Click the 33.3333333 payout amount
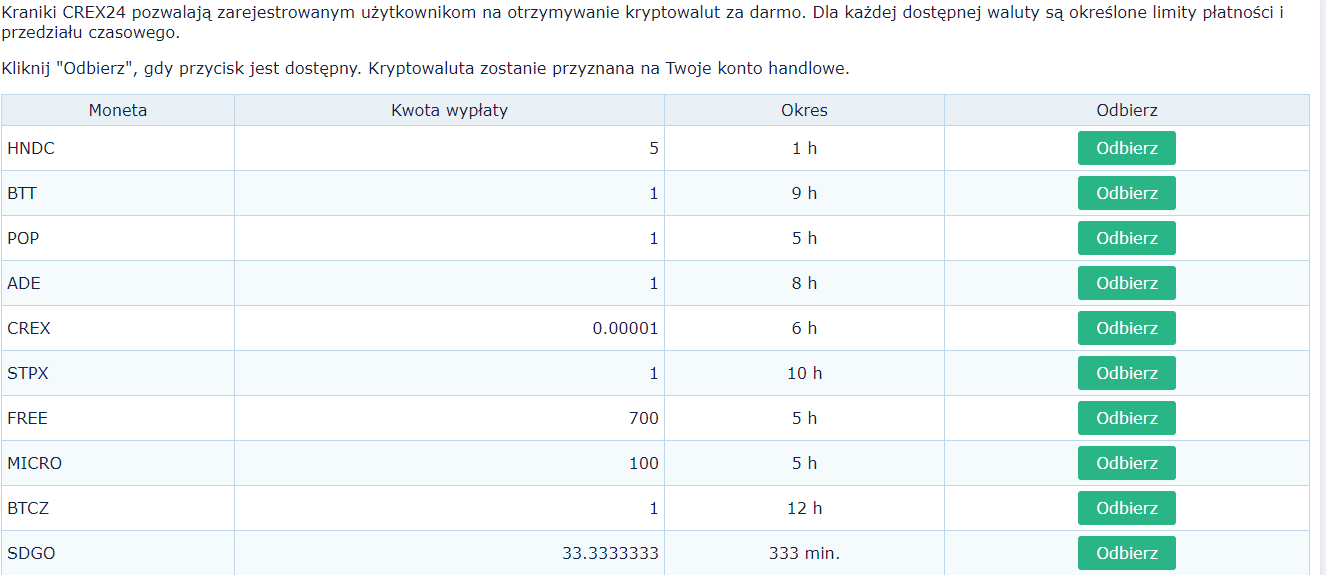Screen dimensions: 1326x575 pyautogui.click(x=610, y=553)
